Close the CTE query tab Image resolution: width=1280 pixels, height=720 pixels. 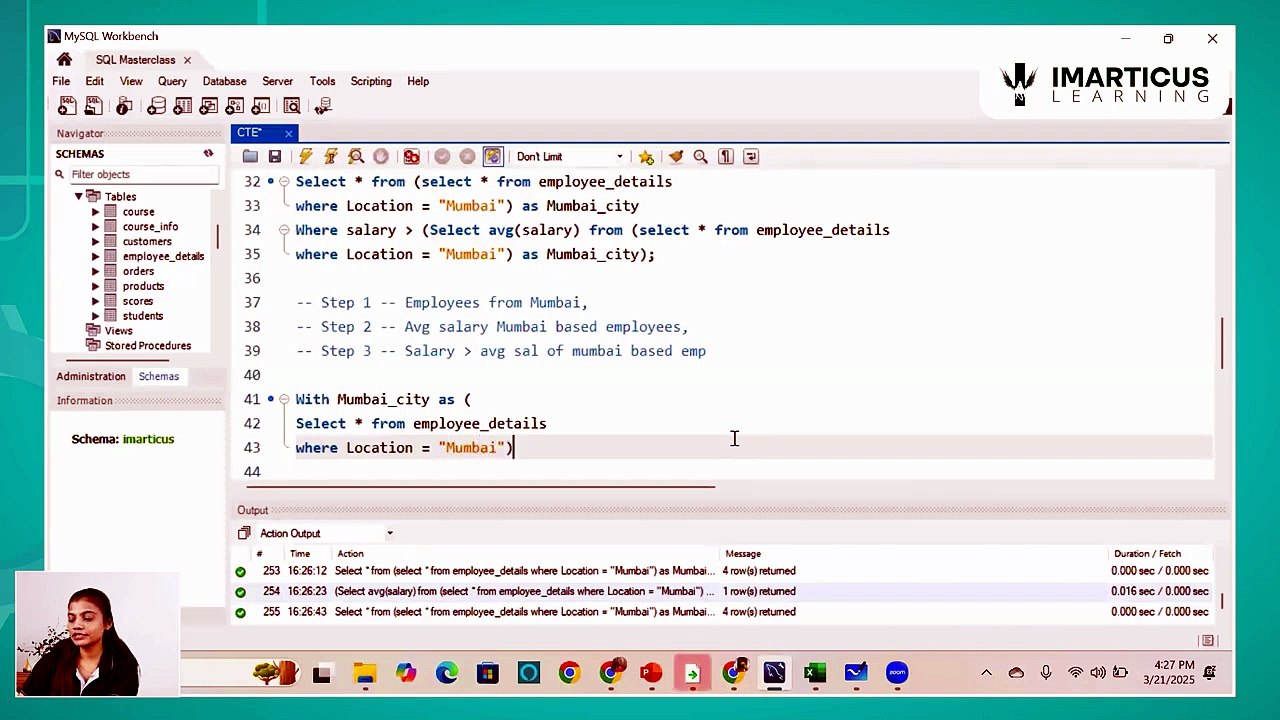288,133
